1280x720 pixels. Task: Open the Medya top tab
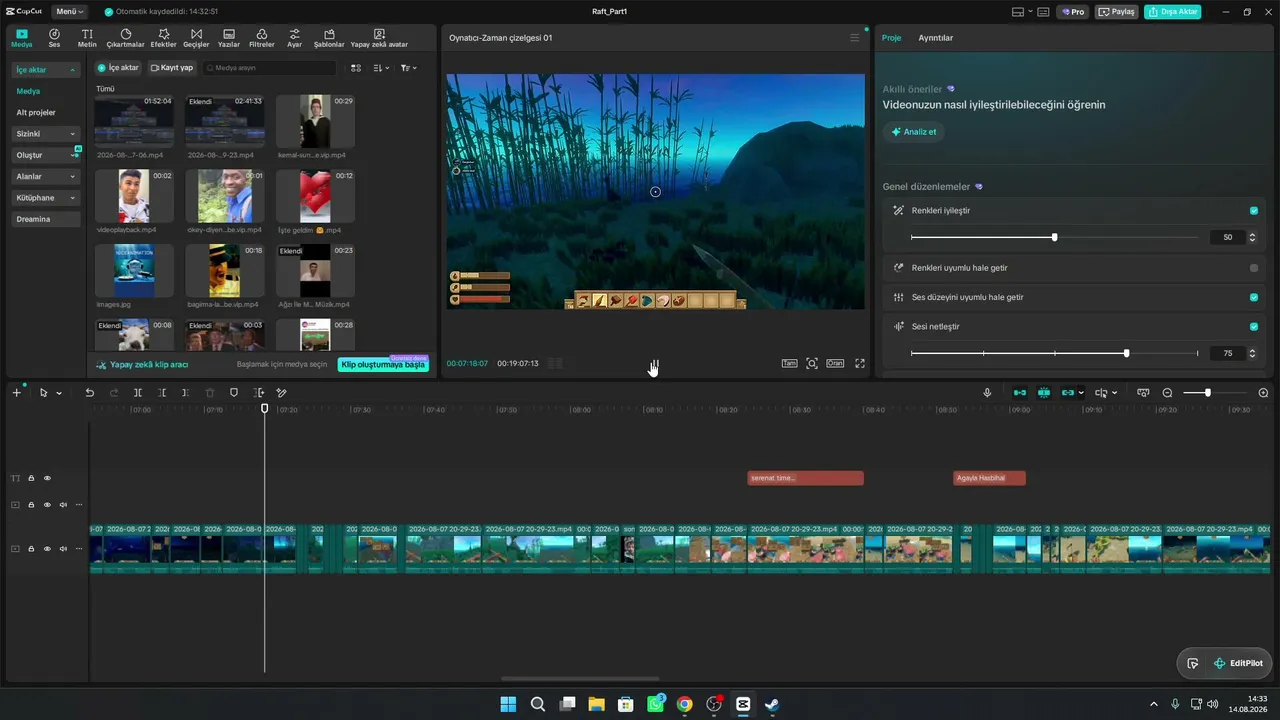(x=22, y=38)
